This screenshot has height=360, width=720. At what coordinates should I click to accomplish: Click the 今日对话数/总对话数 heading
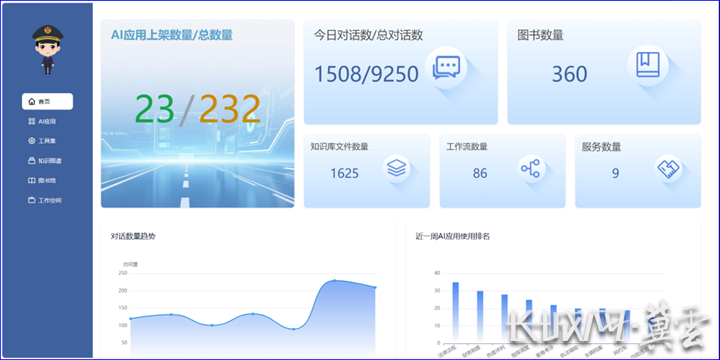(368, 35)
